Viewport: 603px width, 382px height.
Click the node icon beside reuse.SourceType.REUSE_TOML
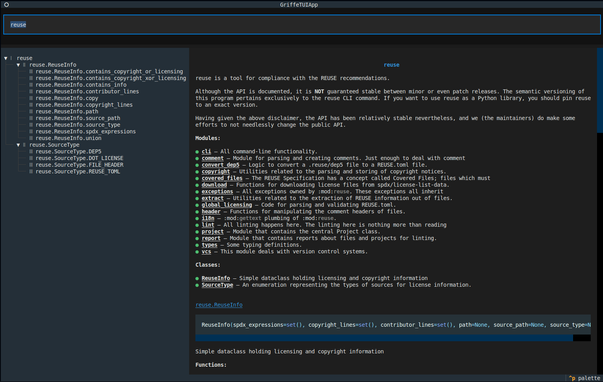tap(31, 172)
